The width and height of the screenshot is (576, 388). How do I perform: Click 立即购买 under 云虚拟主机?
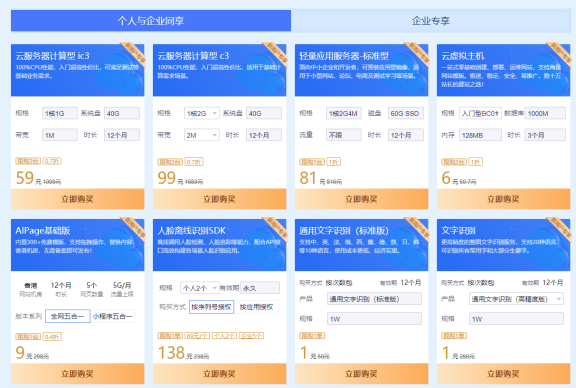503,199
